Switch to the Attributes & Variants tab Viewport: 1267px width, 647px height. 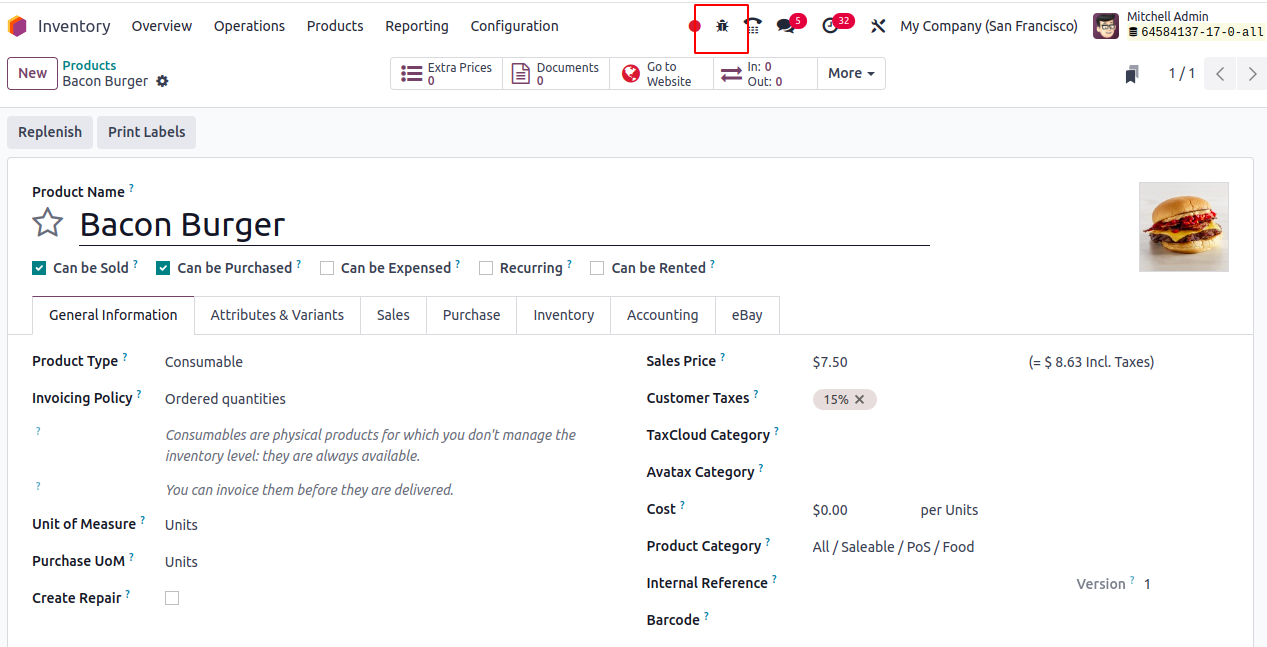click(x=277, y=315)
